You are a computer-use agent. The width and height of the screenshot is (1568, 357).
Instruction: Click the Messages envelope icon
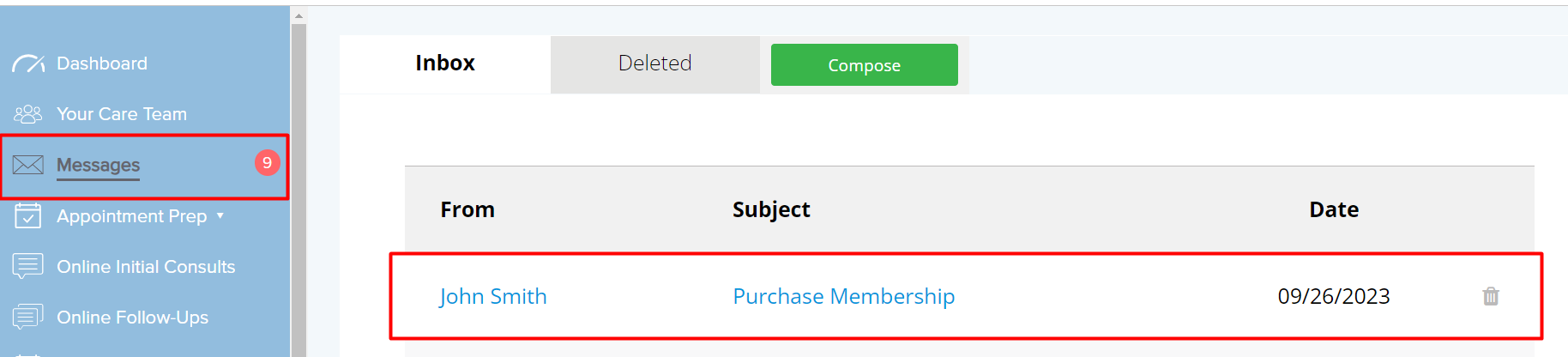pos(28,165)
